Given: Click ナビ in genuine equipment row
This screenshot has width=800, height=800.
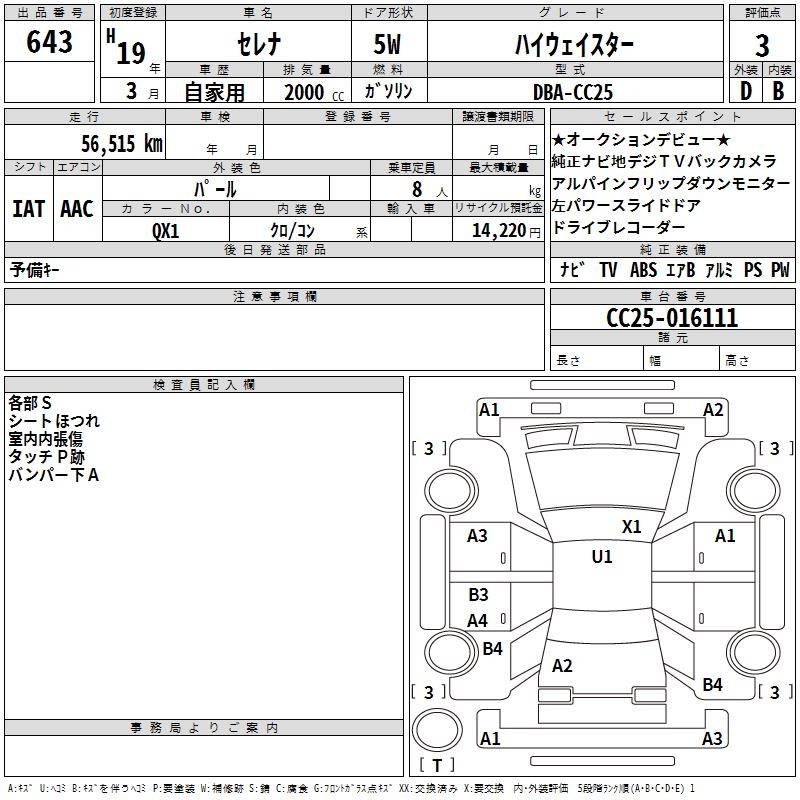Looking at the screenshot, I should [x=572, y=270].
